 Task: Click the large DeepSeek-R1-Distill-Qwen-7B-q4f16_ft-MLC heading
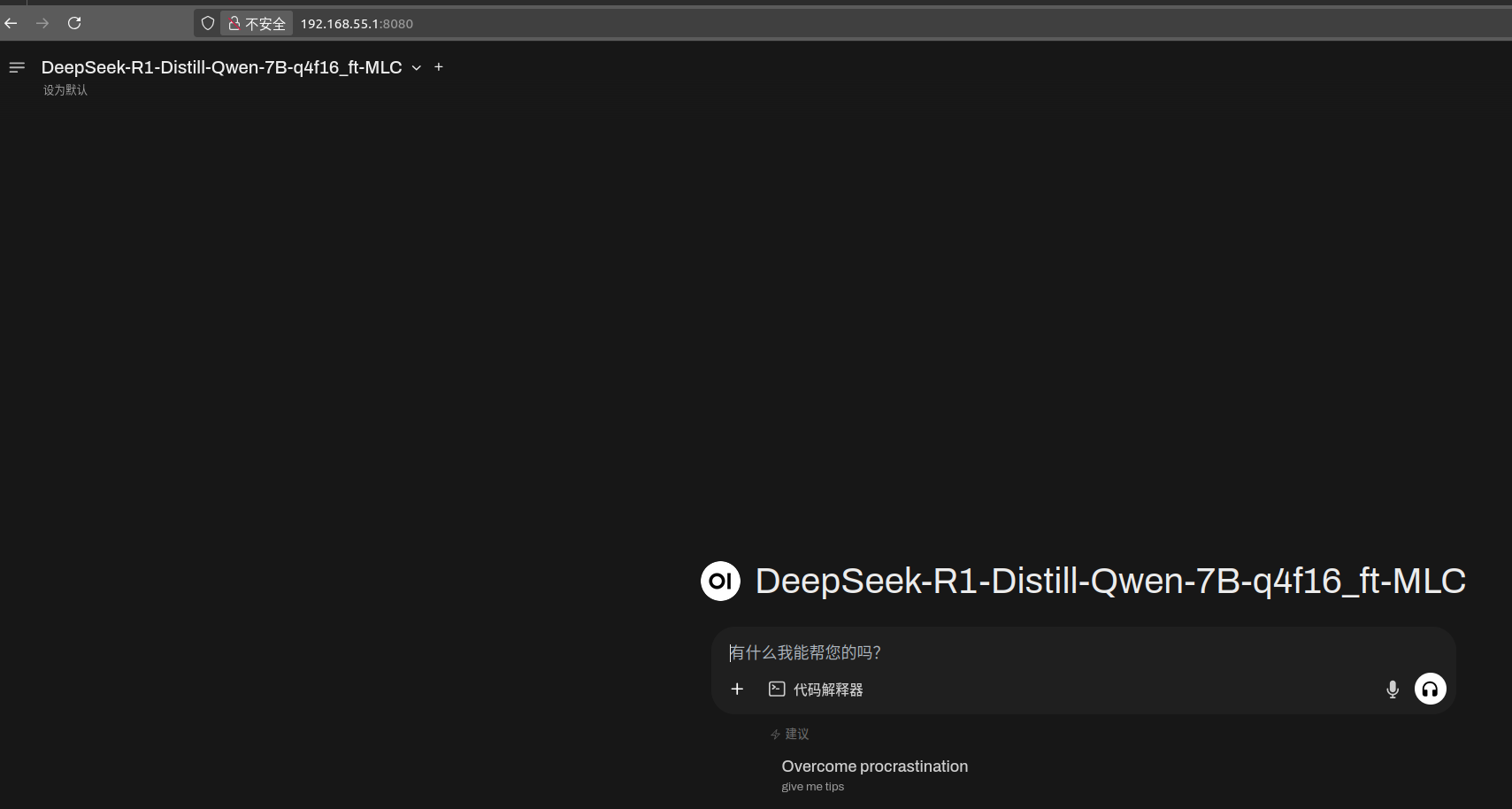point(1110,582)
